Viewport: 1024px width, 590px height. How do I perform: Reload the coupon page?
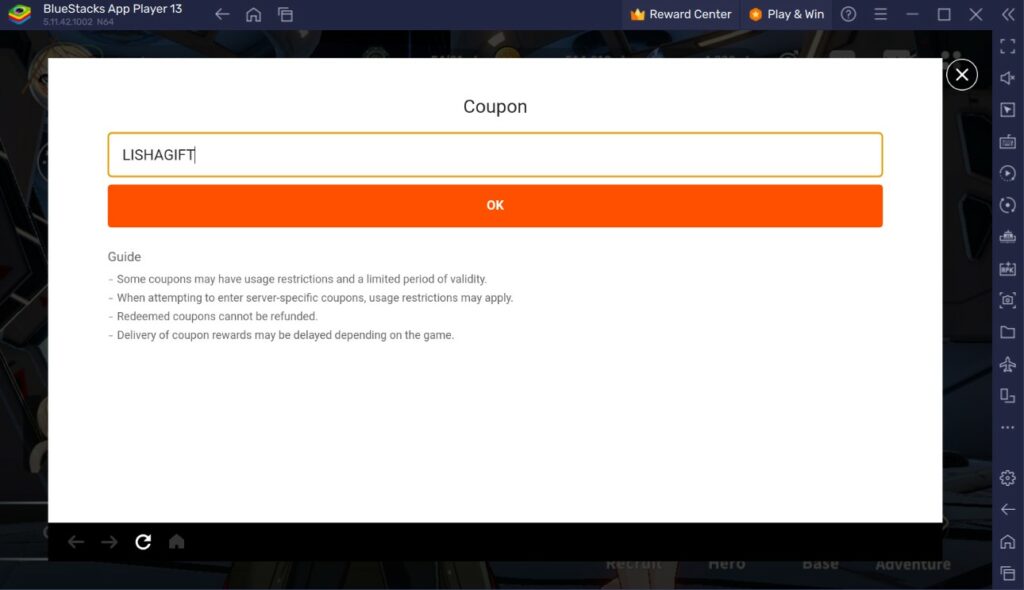[143, 540]
